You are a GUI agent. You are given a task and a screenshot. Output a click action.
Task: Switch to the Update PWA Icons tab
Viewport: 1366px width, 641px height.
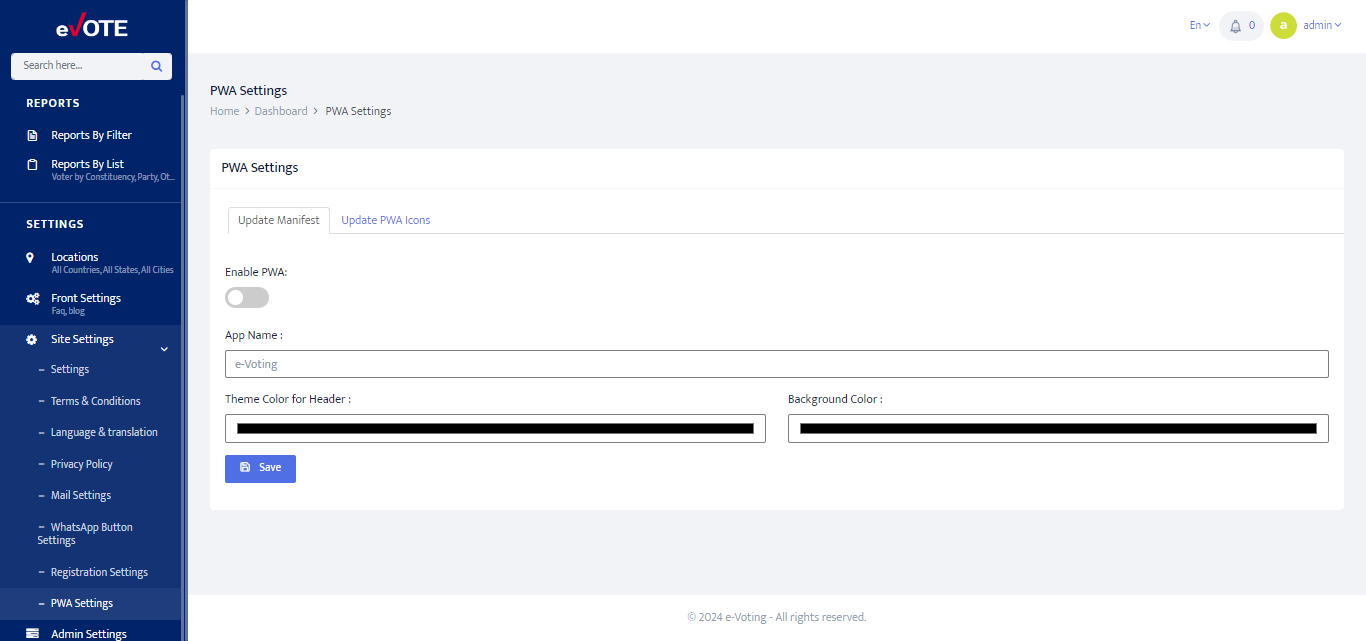386,219
